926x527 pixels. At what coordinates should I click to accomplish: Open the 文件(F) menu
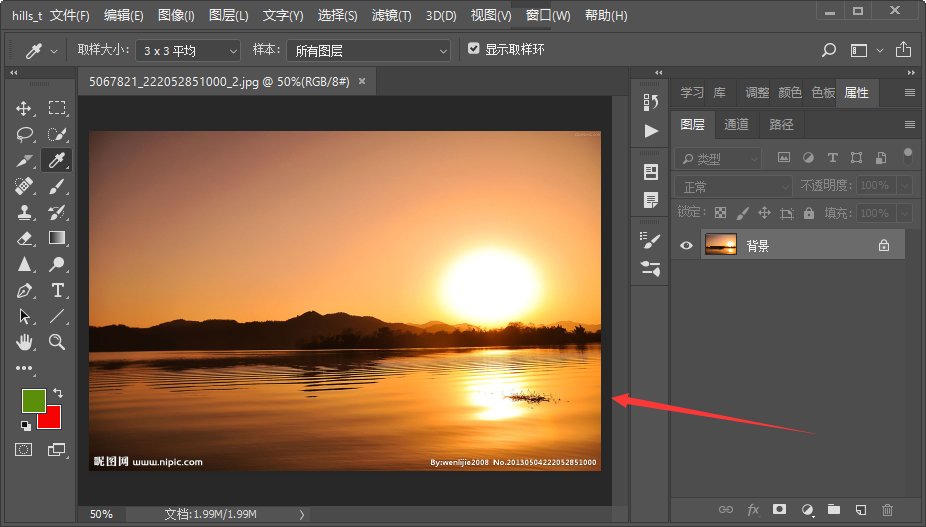tap(70, 15)
